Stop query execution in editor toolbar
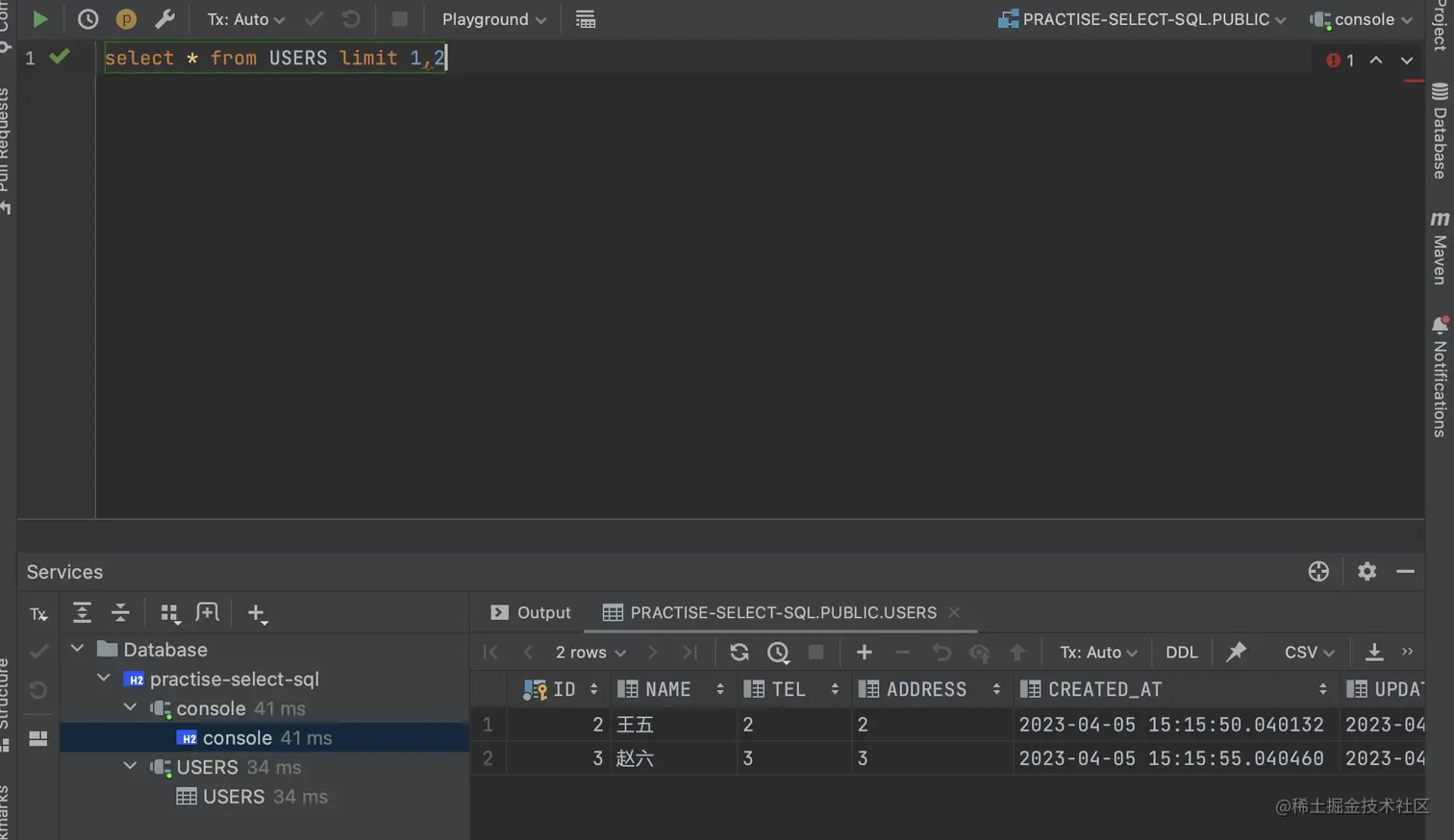The width and height of the screenshot is (1454, 840). click(400, 19)
